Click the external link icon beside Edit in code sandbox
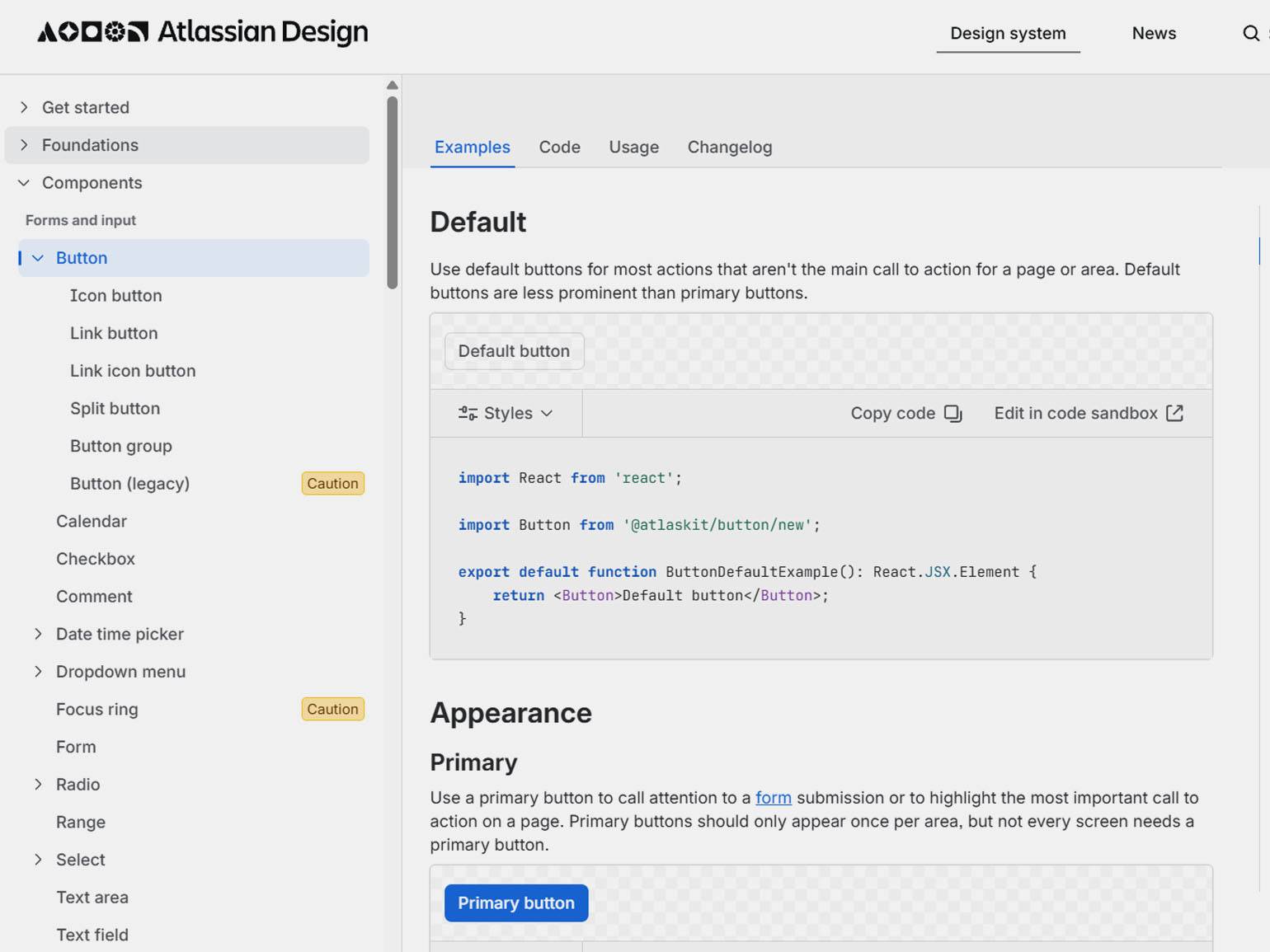Image resolution: width=1270 pixels, height=952 pixels. (x=1175, y=413)
